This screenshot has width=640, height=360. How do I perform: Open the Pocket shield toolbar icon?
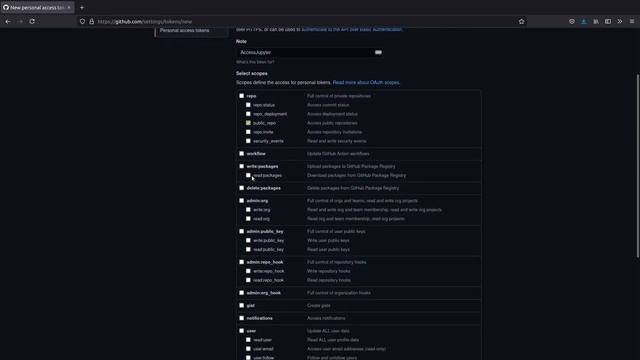coord(572,21)
